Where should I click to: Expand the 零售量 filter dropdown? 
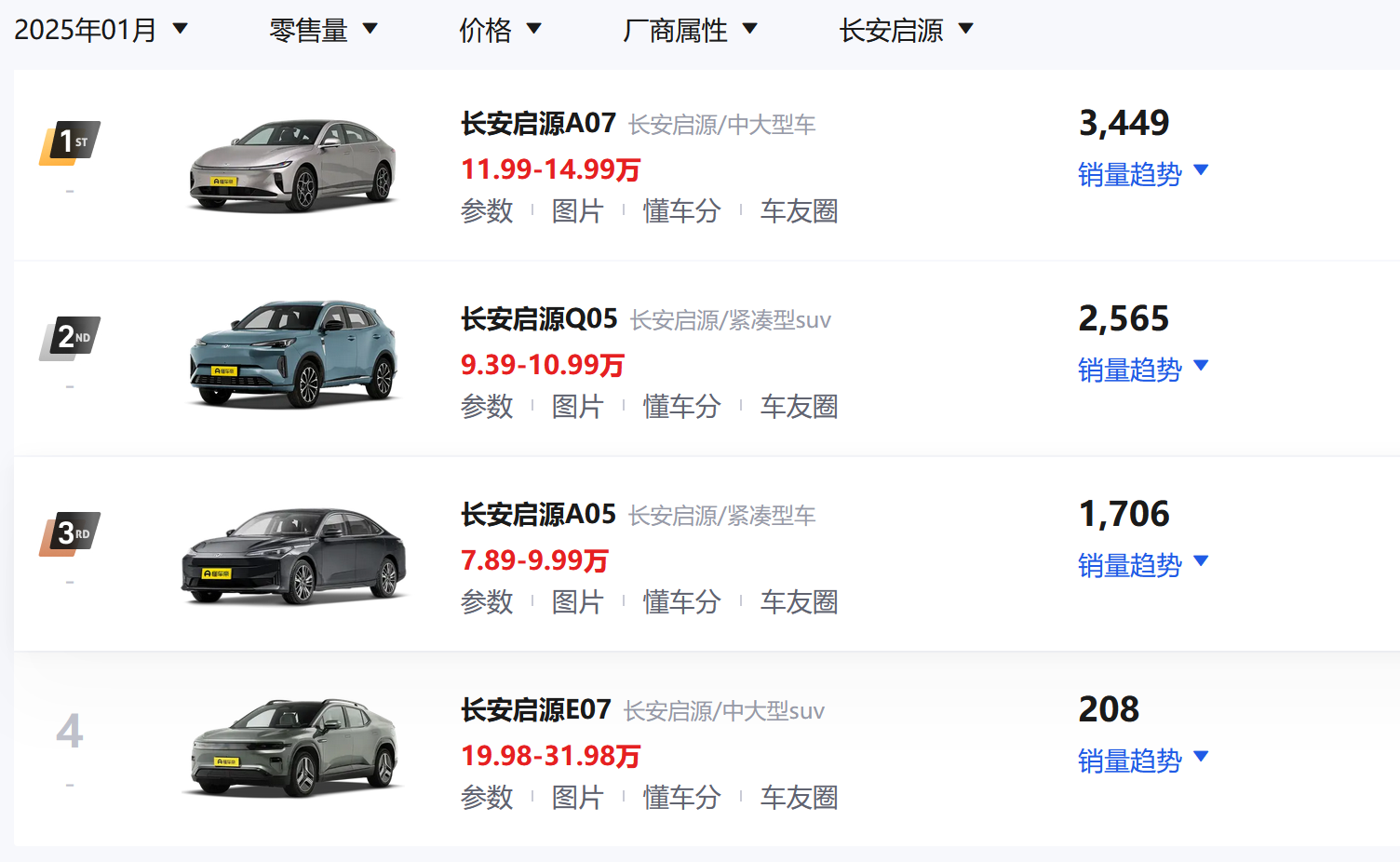[x=323, y=30]
